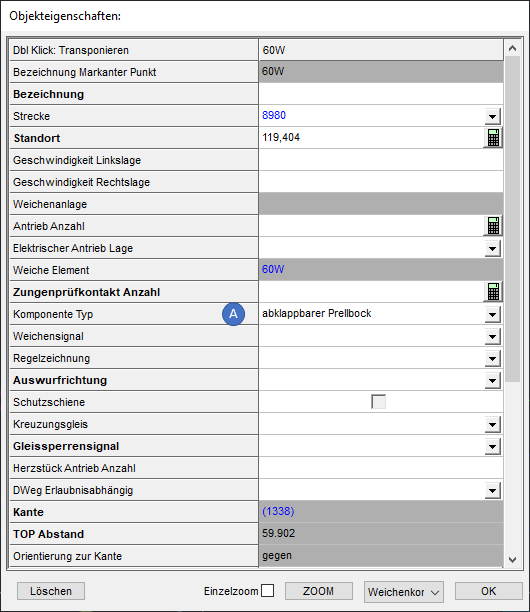Select the Strecke value 8980
The height and width of the screenshot is (612, 530).
(274, 115)
